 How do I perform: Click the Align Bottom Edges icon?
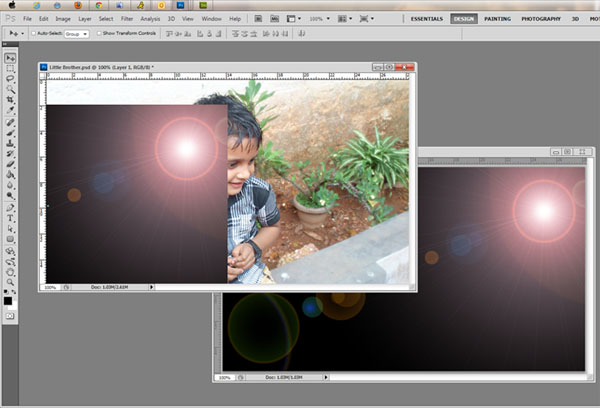click(x=188, y=34)
